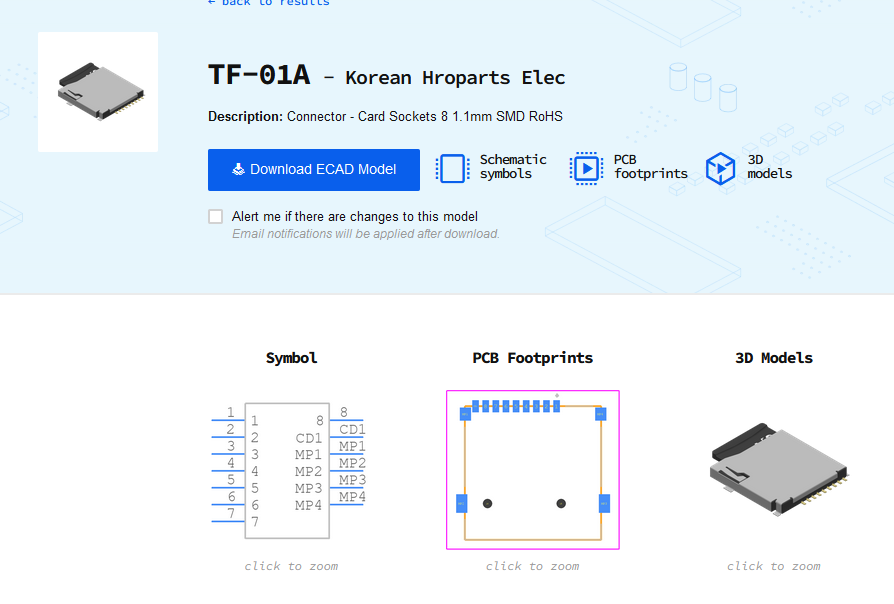Click the '3D models' label
Viewport: 894px width, 604px height.
pyautogui.click(x=770, y=167)
